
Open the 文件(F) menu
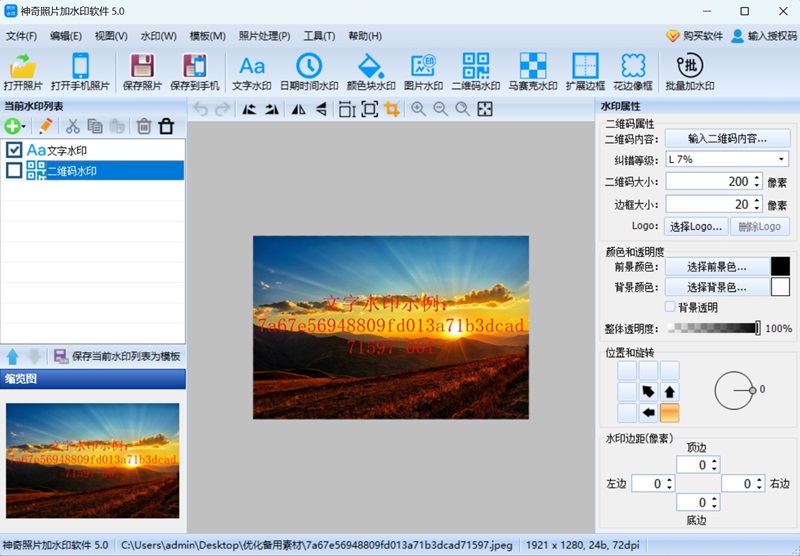click(x=21, y=36)
